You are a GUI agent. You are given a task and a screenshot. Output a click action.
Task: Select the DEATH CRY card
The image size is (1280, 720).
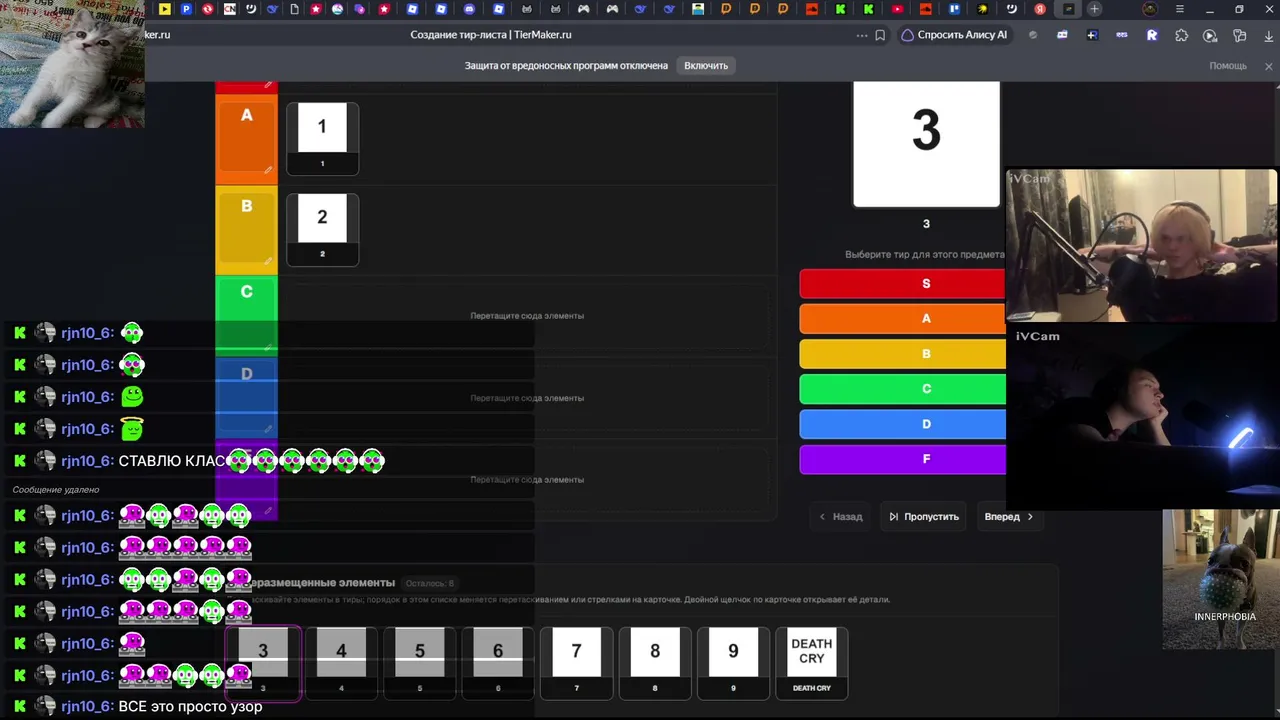[812, 663]
